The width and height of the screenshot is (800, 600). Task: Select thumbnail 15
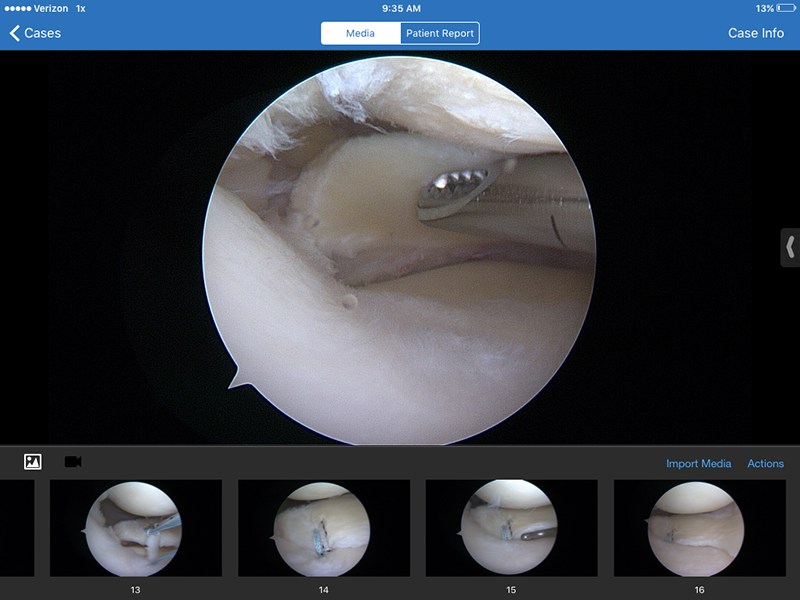click(x=512, y=528)
